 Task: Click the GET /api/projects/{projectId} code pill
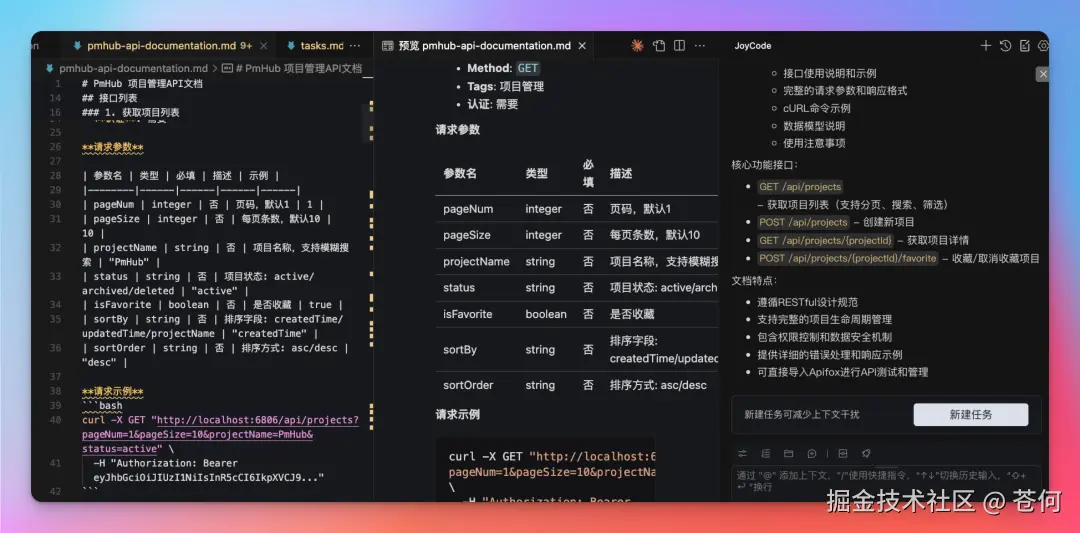(825, 240)
